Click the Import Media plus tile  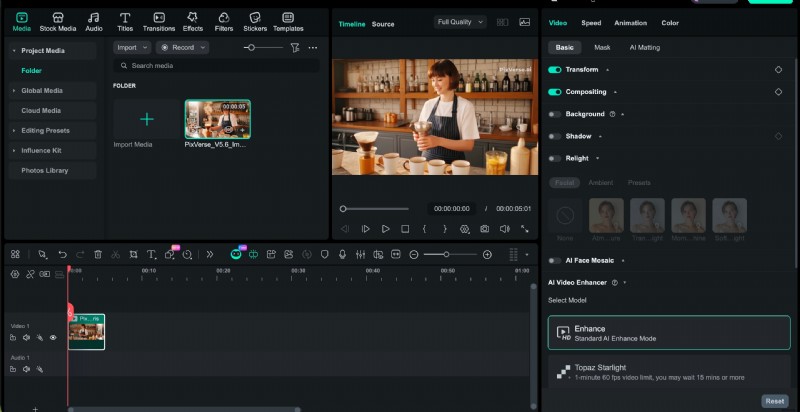(146, 119)
